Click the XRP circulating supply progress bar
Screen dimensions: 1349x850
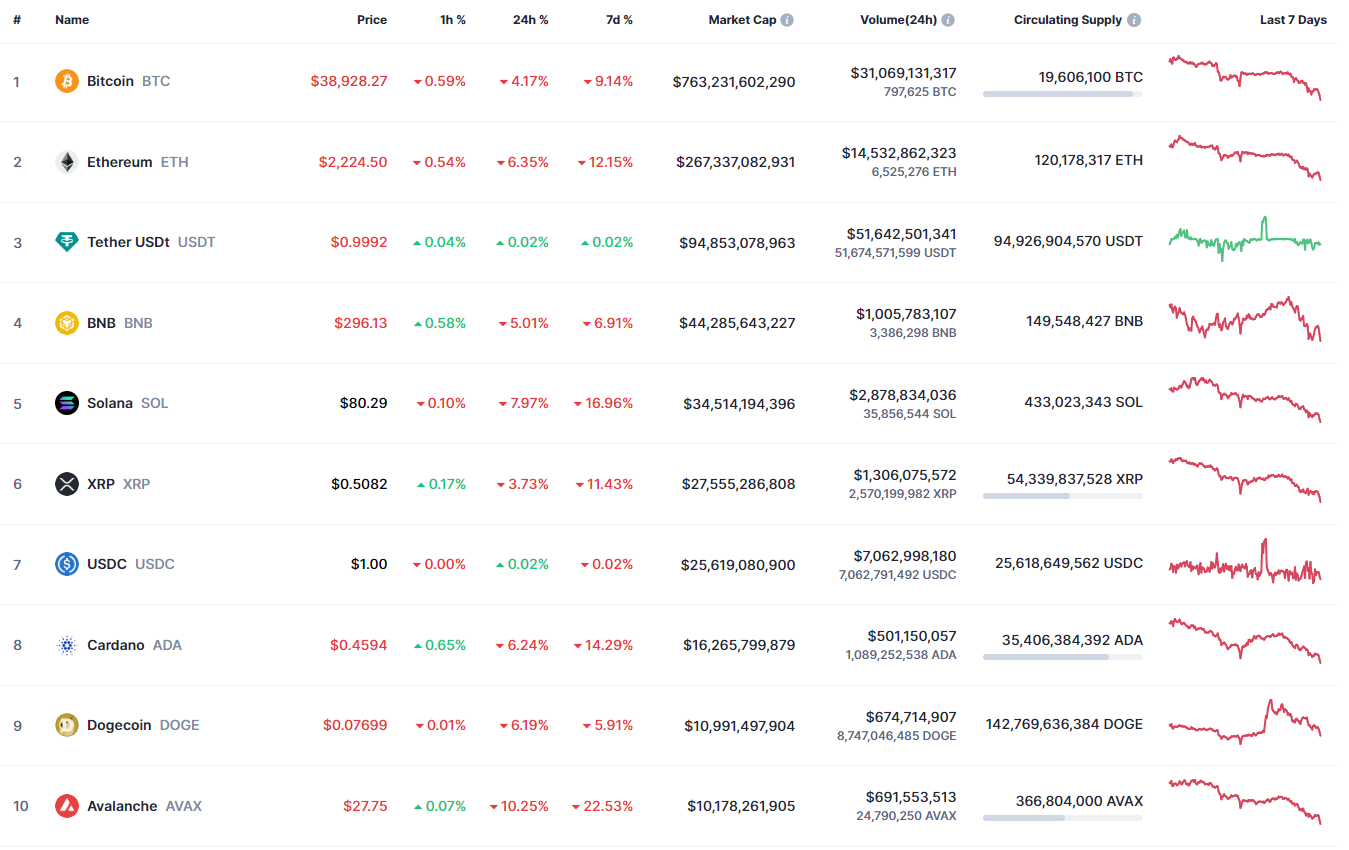(x=1063, y=496)
